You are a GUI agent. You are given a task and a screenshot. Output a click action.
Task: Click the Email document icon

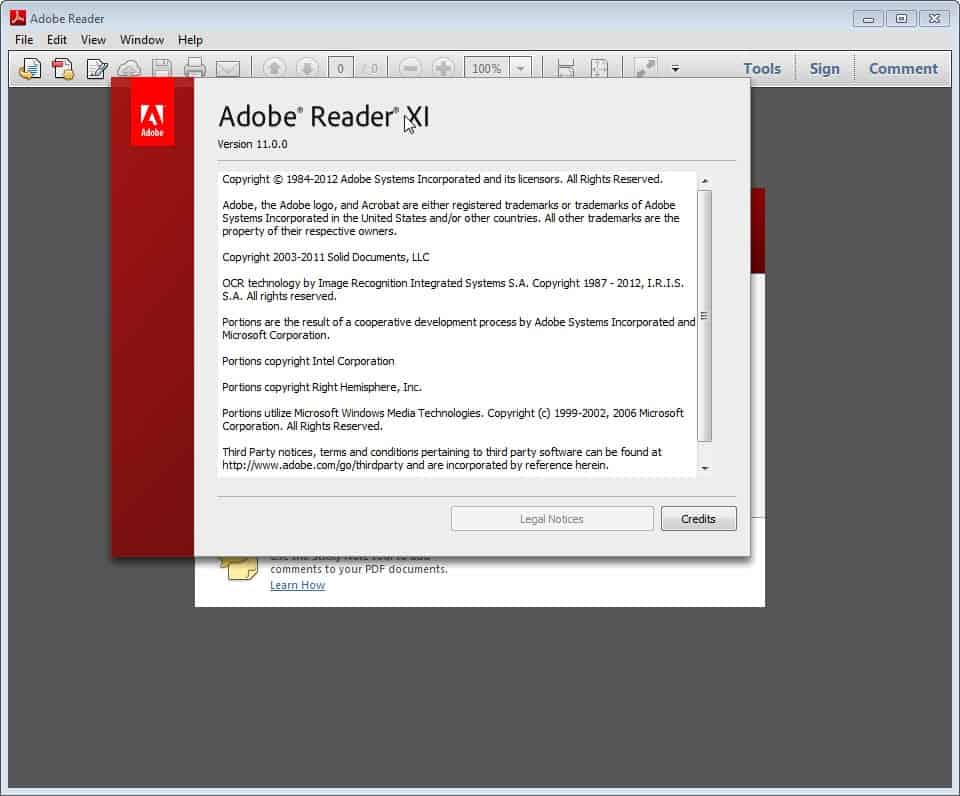(x=229, y=68)
